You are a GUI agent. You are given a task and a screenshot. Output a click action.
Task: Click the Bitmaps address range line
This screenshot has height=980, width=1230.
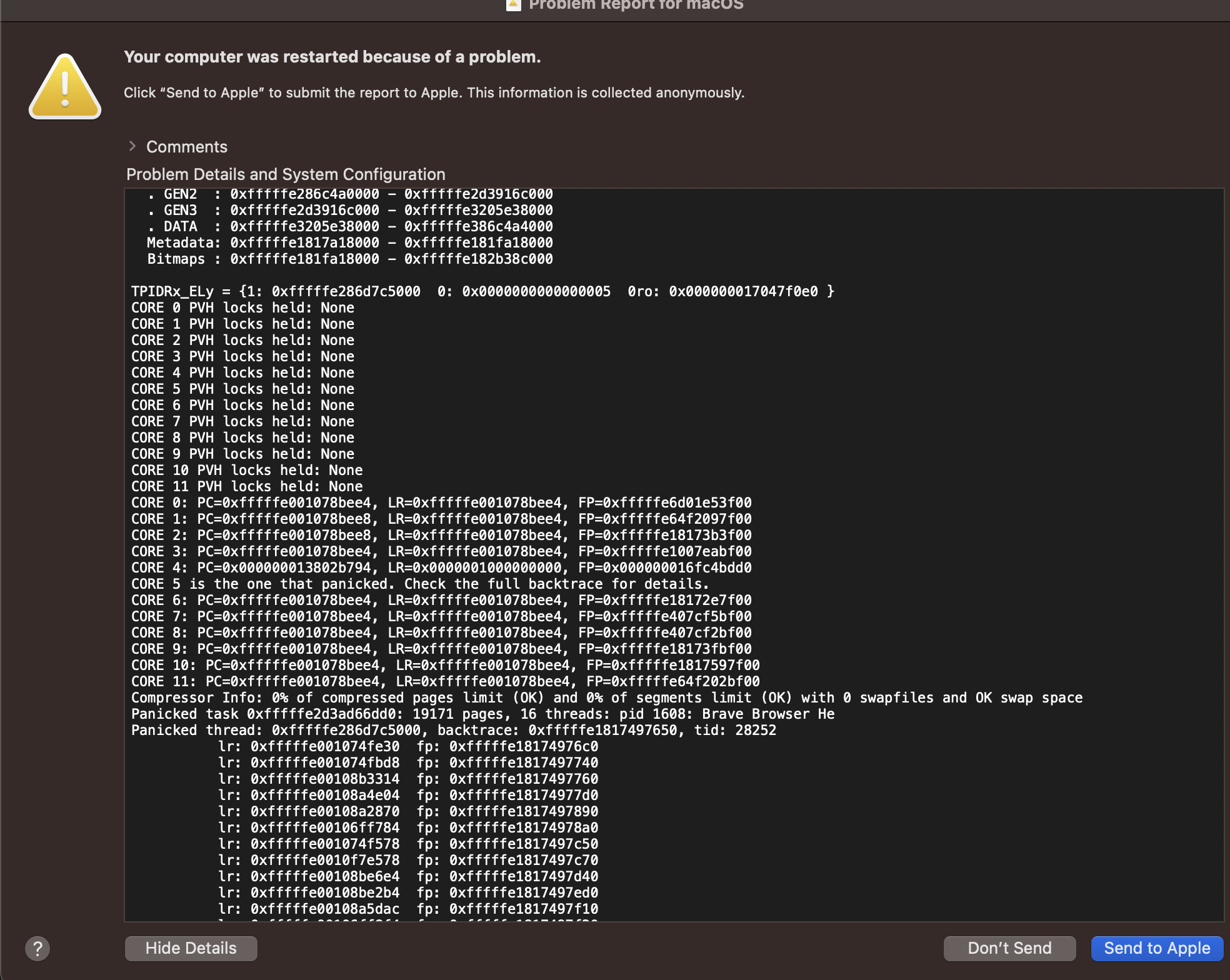349,259
